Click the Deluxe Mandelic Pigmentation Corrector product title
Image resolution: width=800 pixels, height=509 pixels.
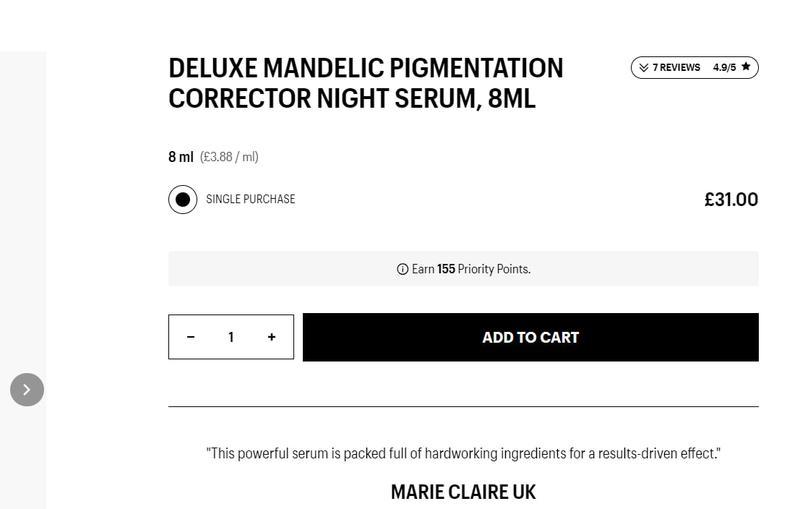pyautogui.click(x=365, y=83)
